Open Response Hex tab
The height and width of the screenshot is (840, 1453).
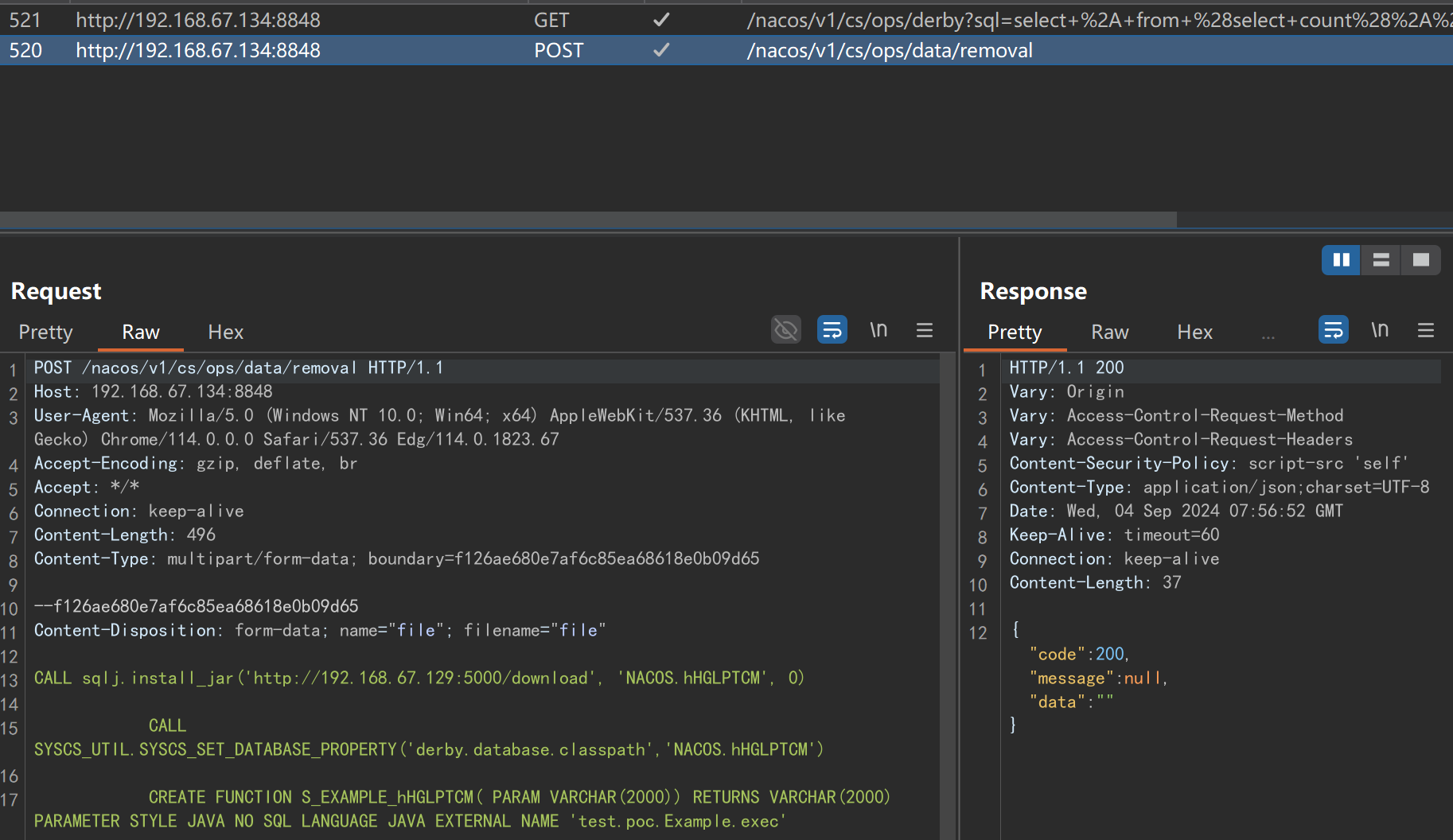[x=1194, y=332]
